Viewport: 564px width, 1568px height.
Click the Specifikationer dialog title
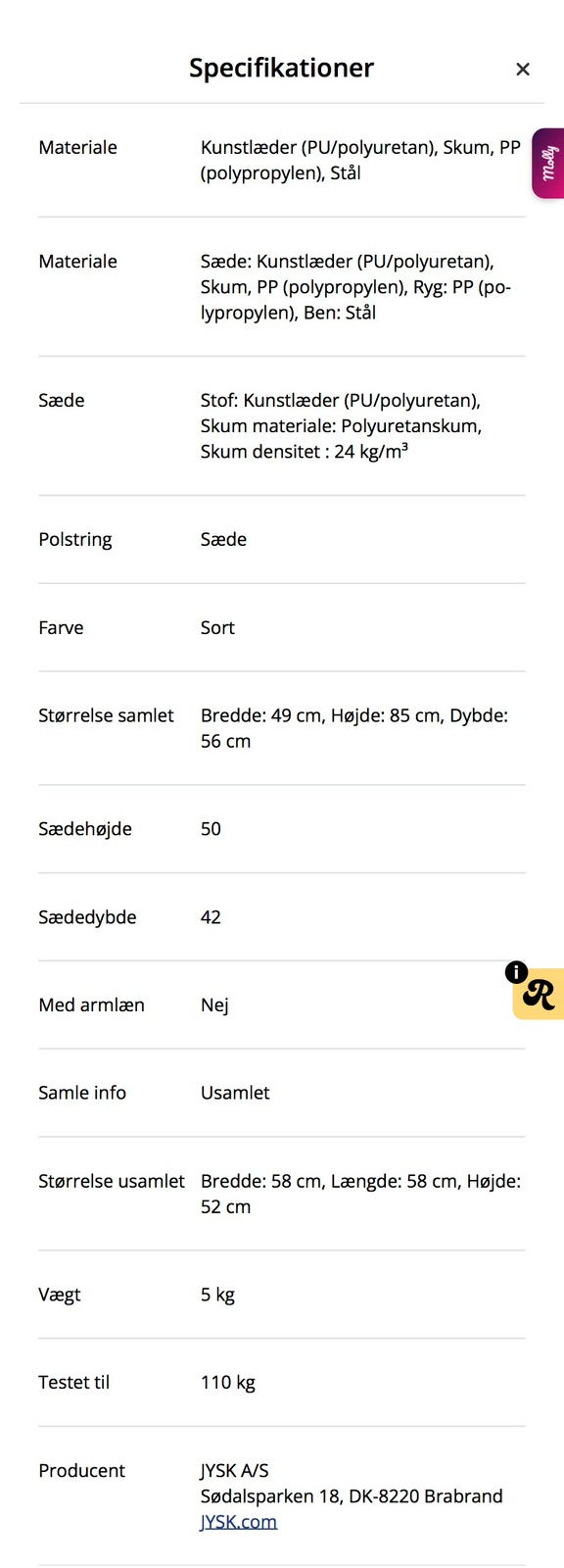(282, 68)
